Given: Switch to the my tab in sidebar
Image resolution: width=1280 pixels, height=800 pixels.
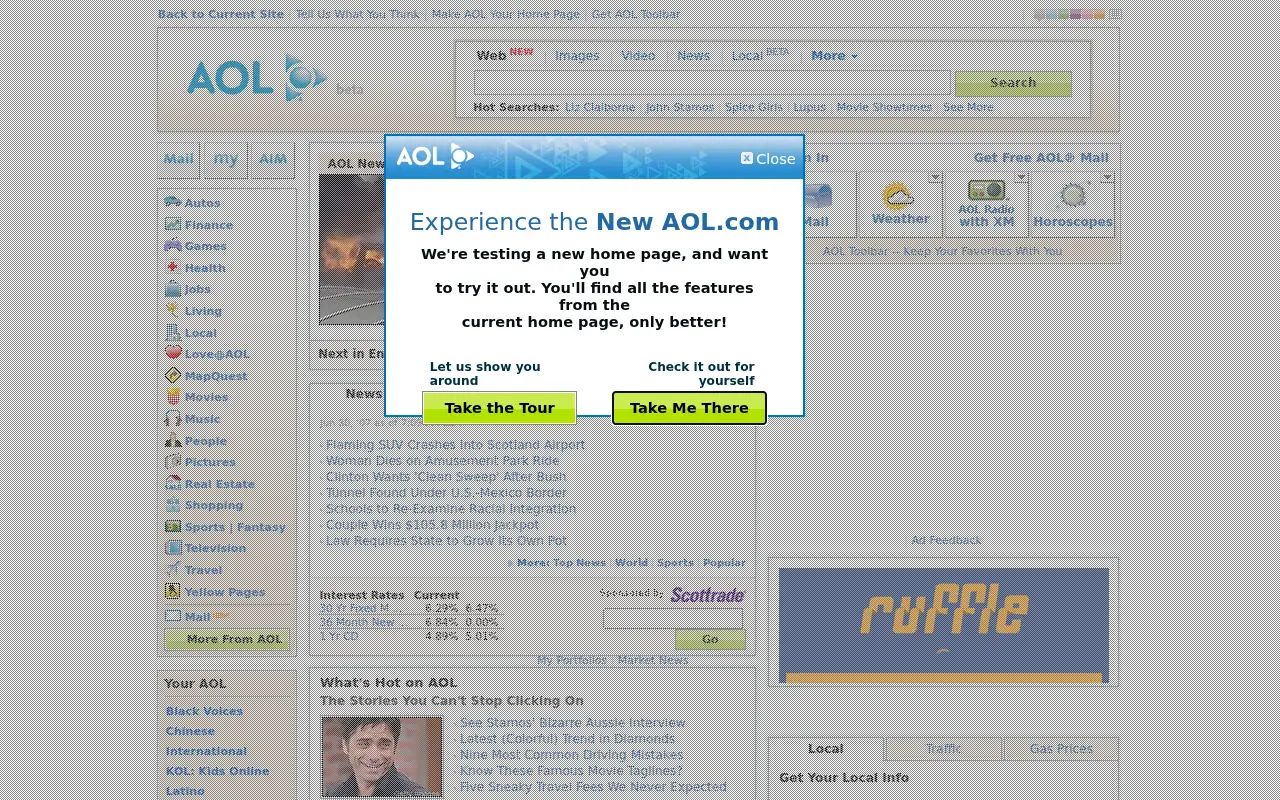Looking at the screenshot, I should (226, 158).
